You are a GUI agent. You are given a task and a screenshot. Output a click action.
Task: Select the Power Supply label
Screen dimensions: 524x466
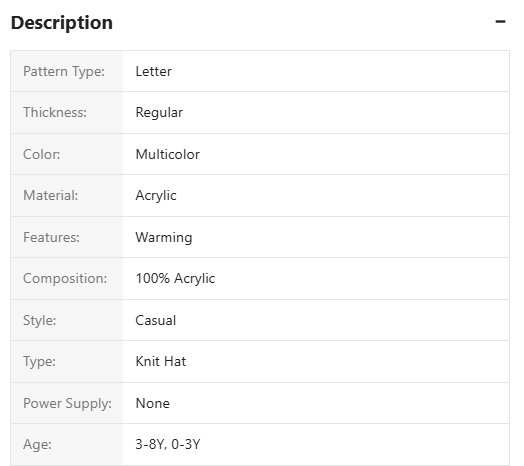(67, 403)
